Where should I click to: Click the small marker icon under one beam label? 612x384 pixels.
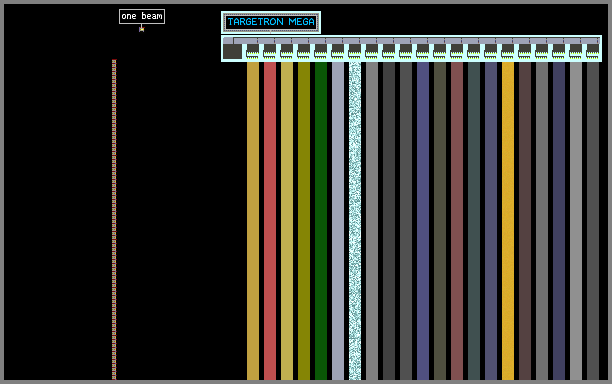click(x=142, y=29)
